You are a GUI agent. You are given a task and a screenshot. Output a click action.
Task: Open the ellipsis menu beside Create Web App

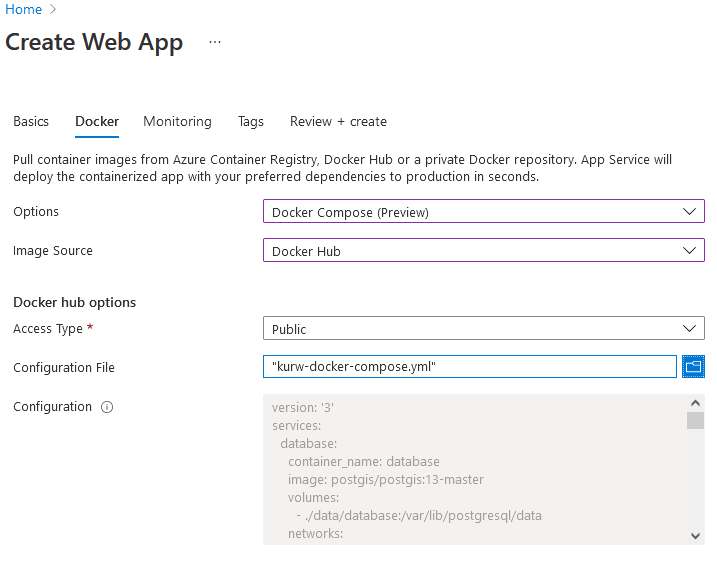215,42
